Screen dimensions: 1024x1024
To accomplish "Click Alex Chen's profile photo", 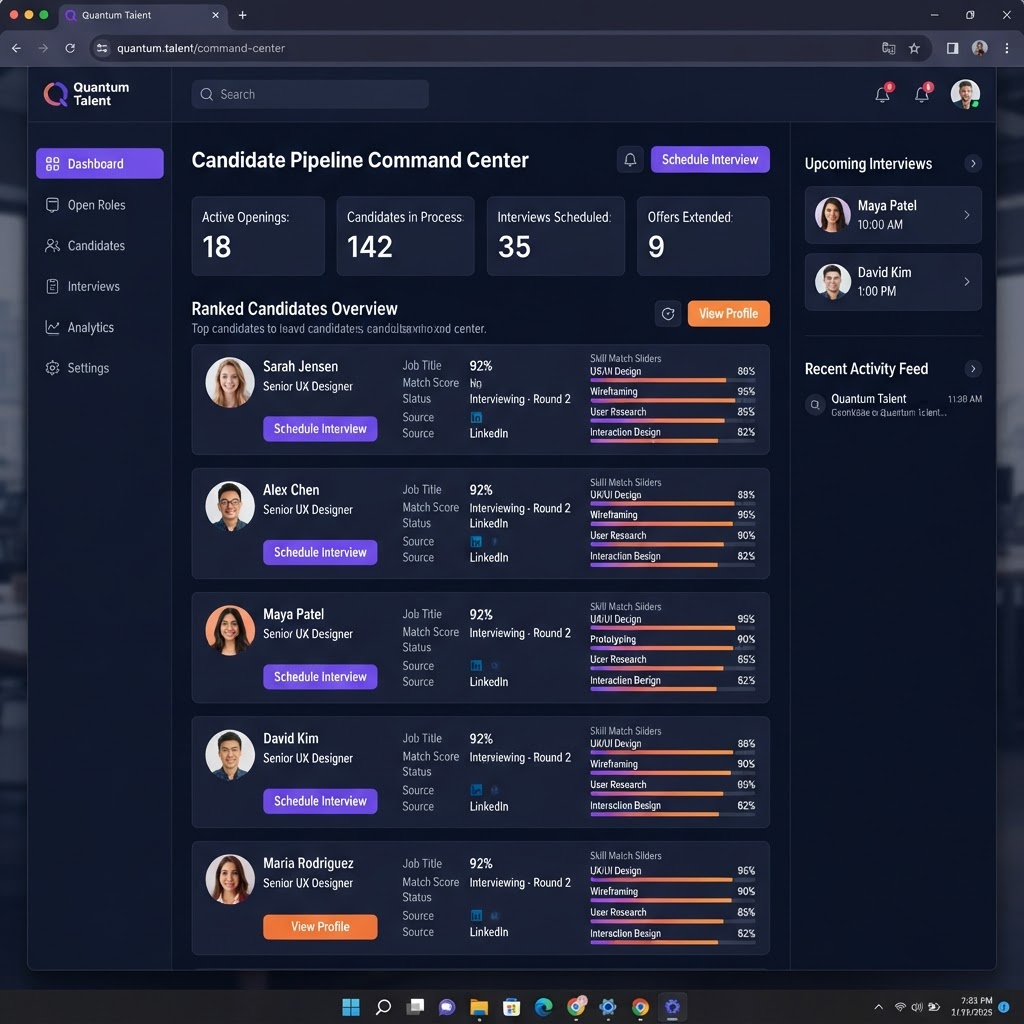I will (x=230, y=506).
